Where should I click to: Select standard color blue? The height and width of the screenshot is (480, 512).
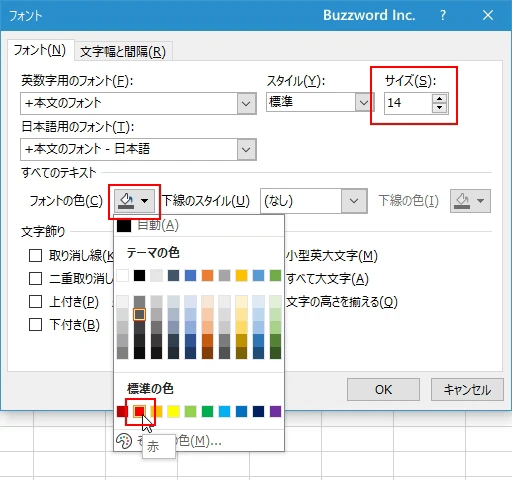coord(241,411)
